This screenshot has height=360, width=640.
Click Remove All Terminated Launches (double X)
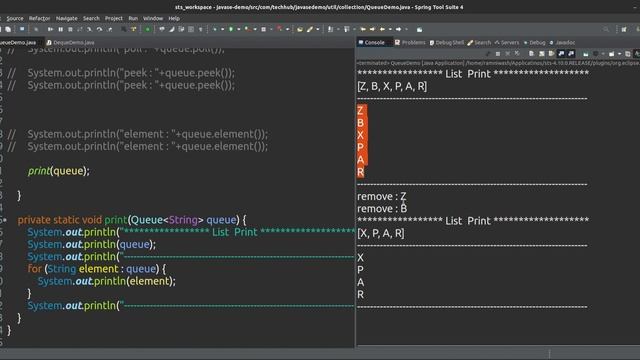point(517,54)
